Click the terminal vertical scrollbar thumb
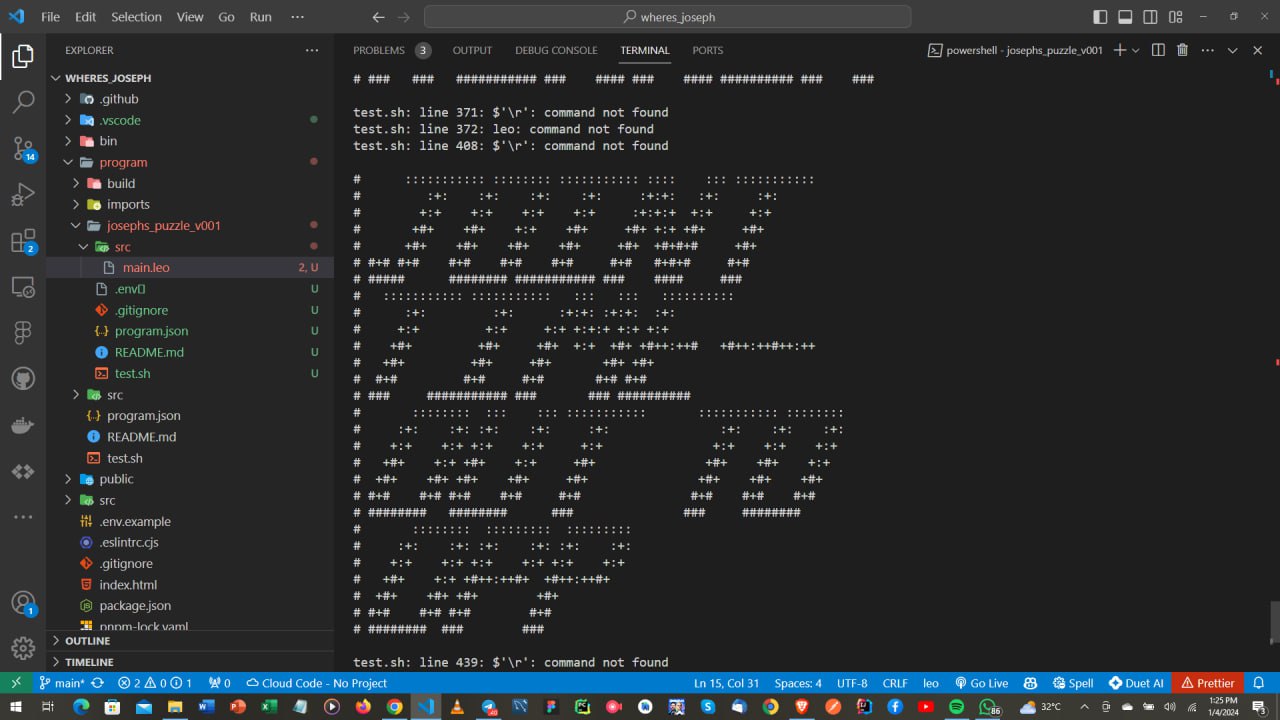The height and width of the screenshot is (720, 1280). (1273, 622)
